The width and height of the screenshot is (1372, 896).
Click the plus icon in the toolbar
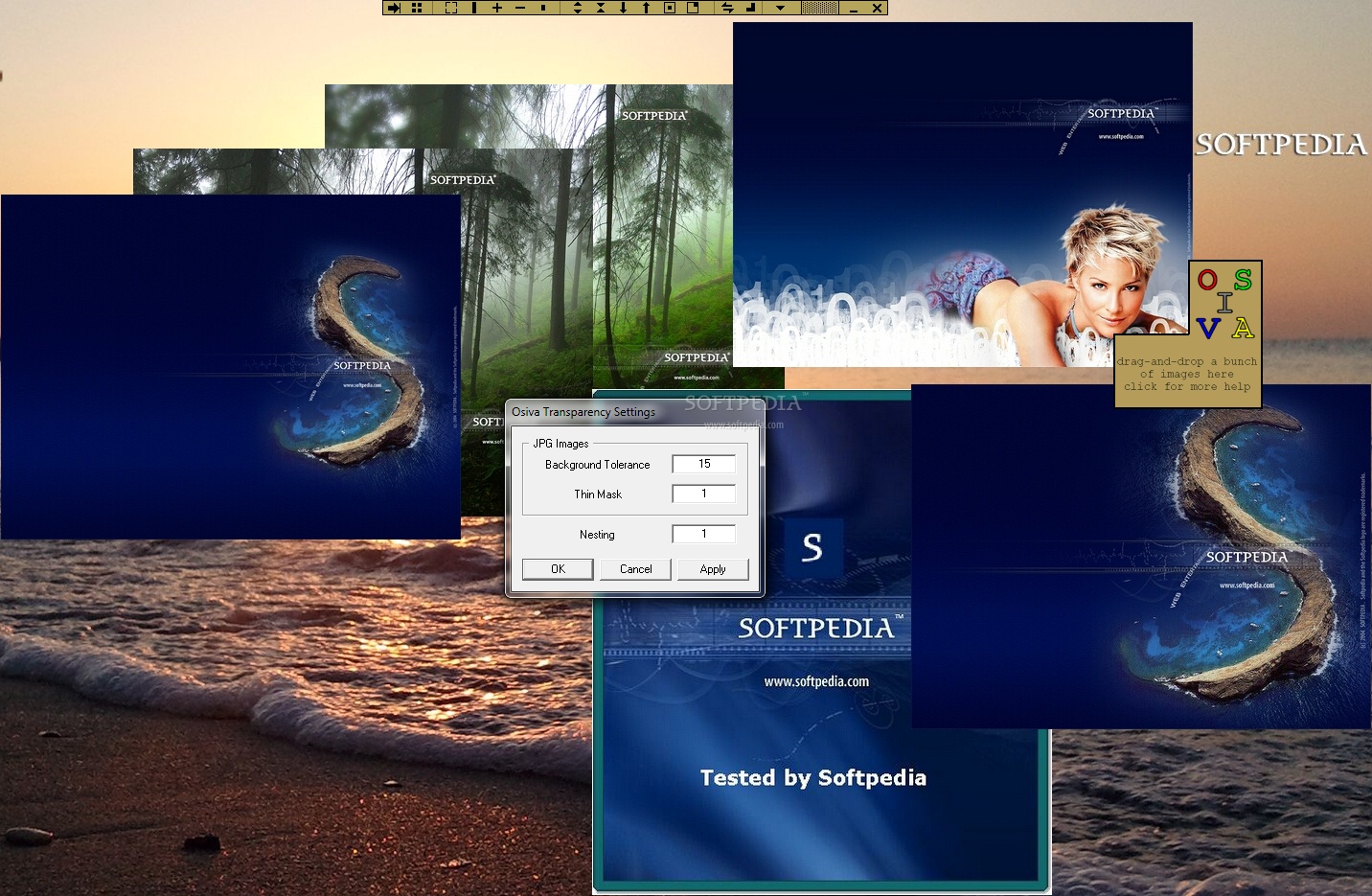point(497,8)
